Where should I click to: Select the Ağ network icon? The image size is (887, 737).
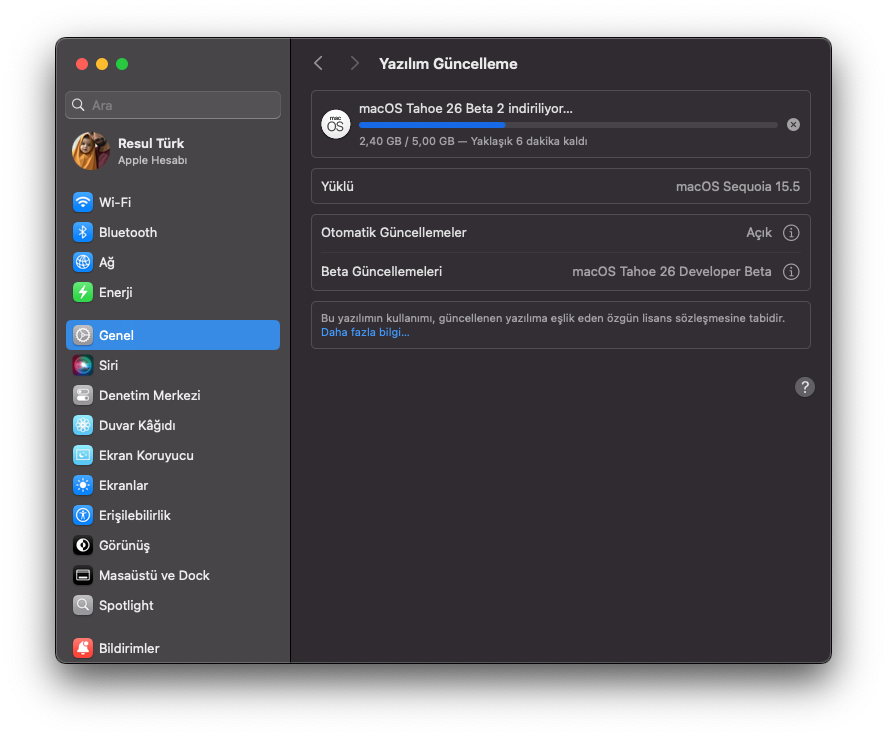point(83,262)
